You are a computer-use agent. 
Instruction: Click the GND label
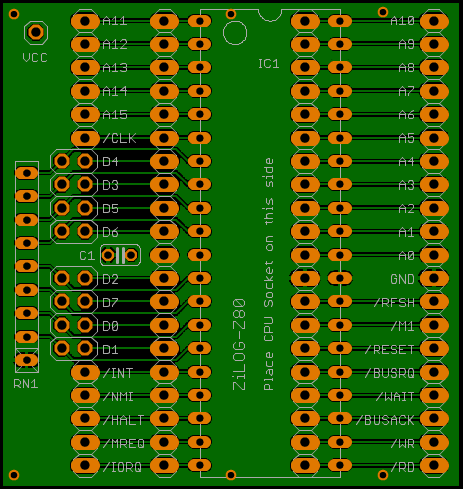click(x=402, y=279)
